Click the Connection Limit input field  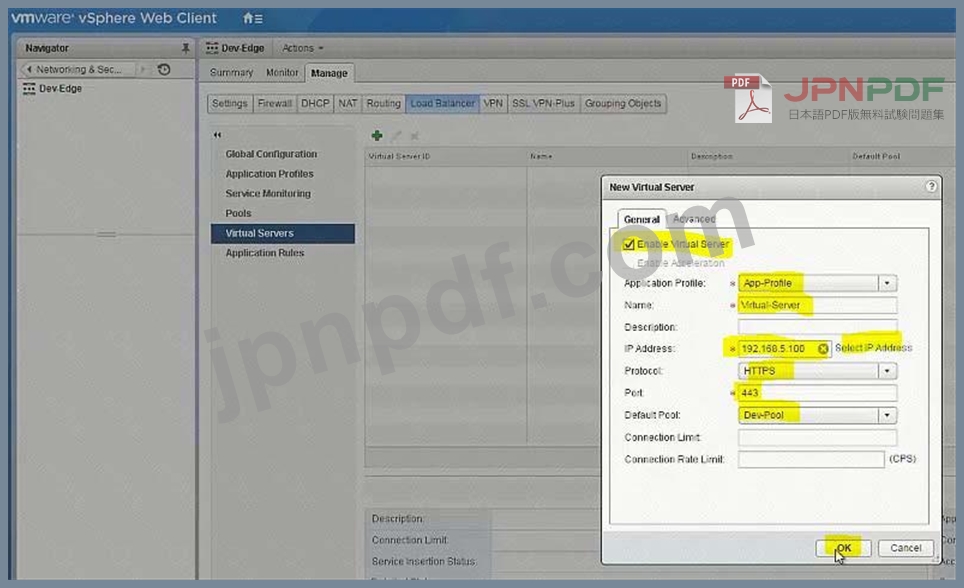[x=817, y=437]
